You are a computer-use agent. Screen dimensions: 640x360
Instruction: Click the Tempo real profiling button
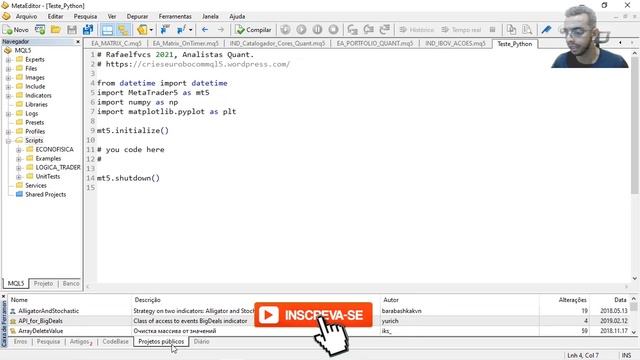[462, 30]
